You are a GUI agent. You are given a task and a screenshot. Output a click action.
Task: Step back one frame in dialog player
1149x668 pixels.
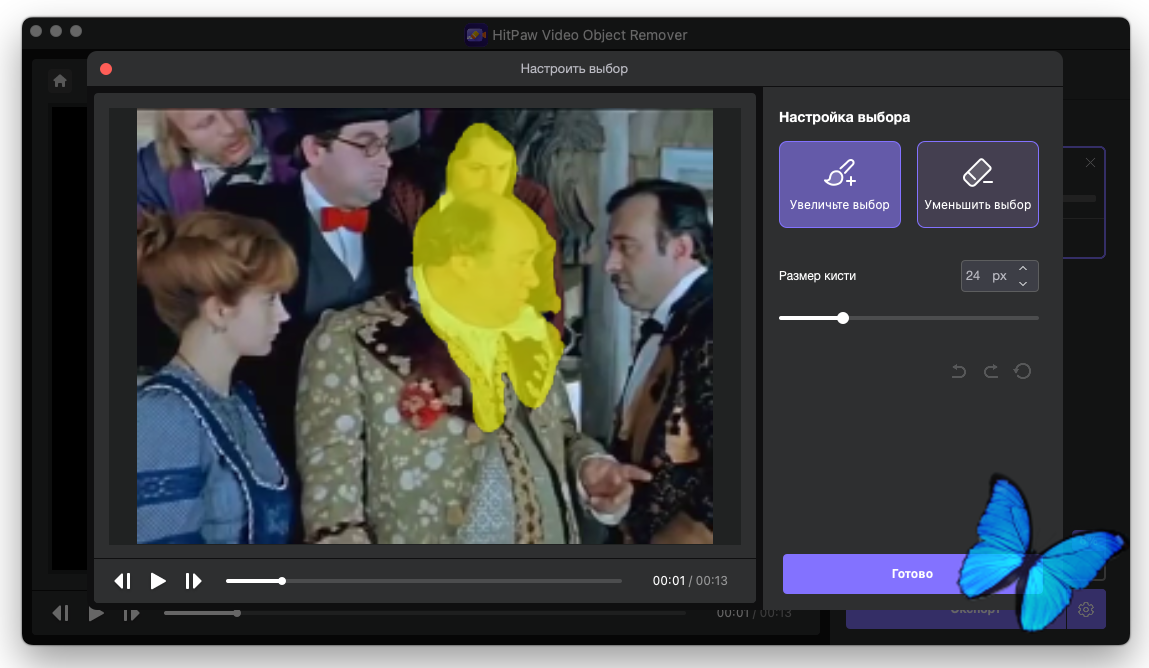point(123,581)
